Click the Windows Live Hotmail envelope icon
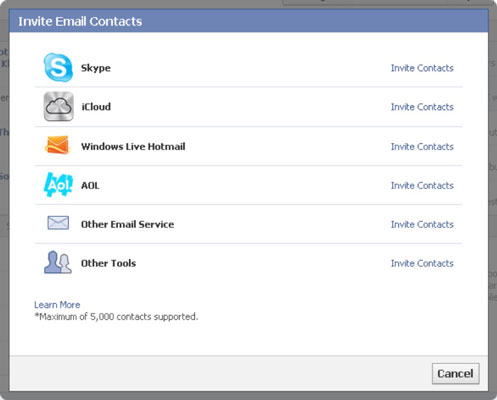 (58, 145)
